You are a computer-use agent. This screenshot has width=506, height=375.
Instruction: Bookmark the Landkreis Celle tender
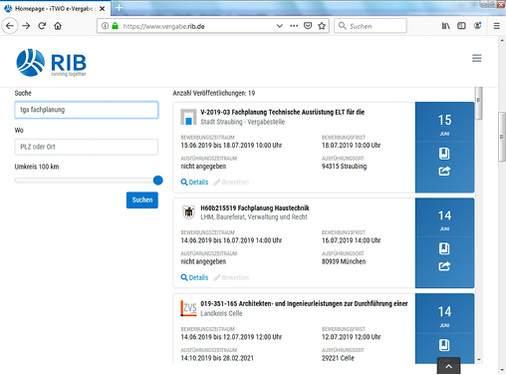coord(444,345)
